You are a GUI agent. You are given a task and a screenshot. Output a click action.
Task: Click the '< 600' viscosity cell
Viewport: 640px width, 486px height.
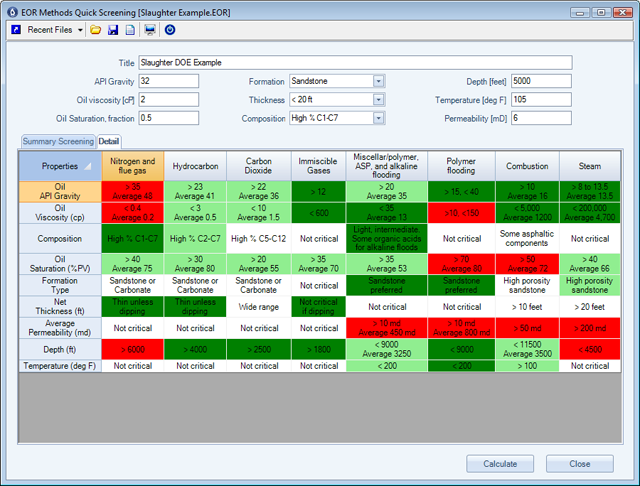[x=318, y=213]
